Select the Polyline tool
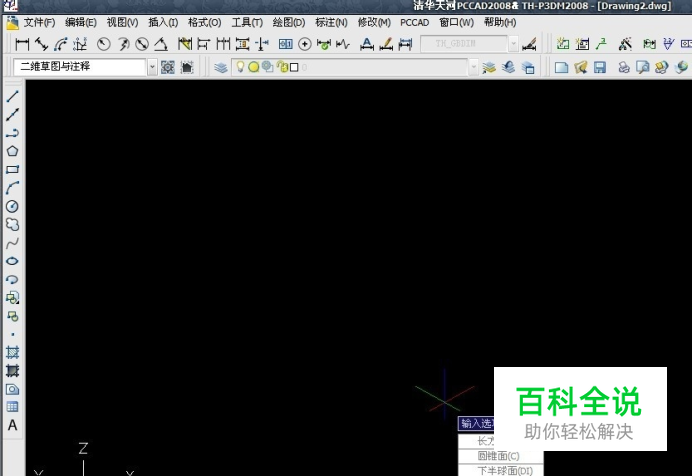The width and height of the screenshot is (692, 476). coord(12,133)
